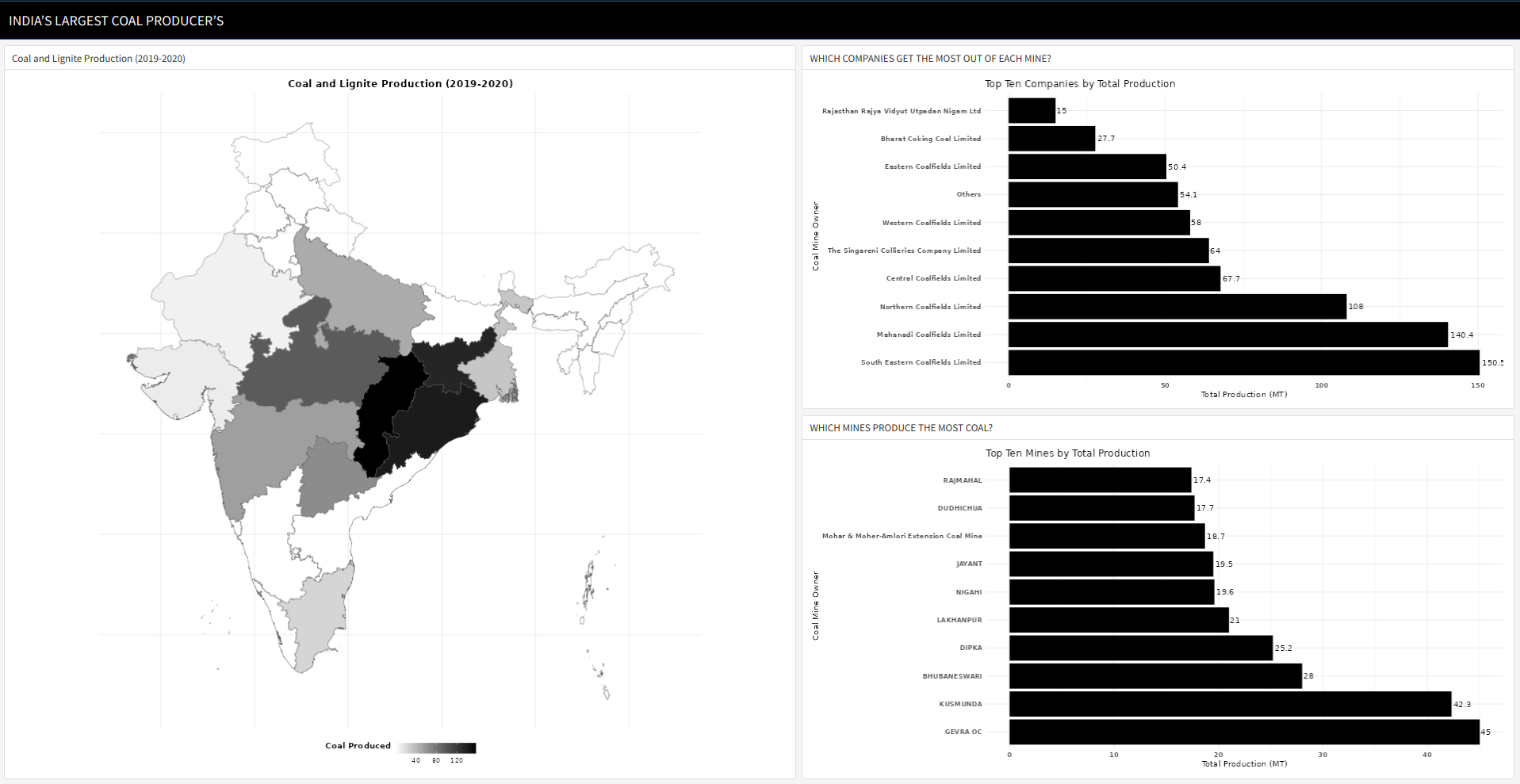This screenshot has width=1520, height=784.
Task: Click the Mahanadi Coalfields Limited bar
Action: pyautogui.click(x=1228, y=335)
